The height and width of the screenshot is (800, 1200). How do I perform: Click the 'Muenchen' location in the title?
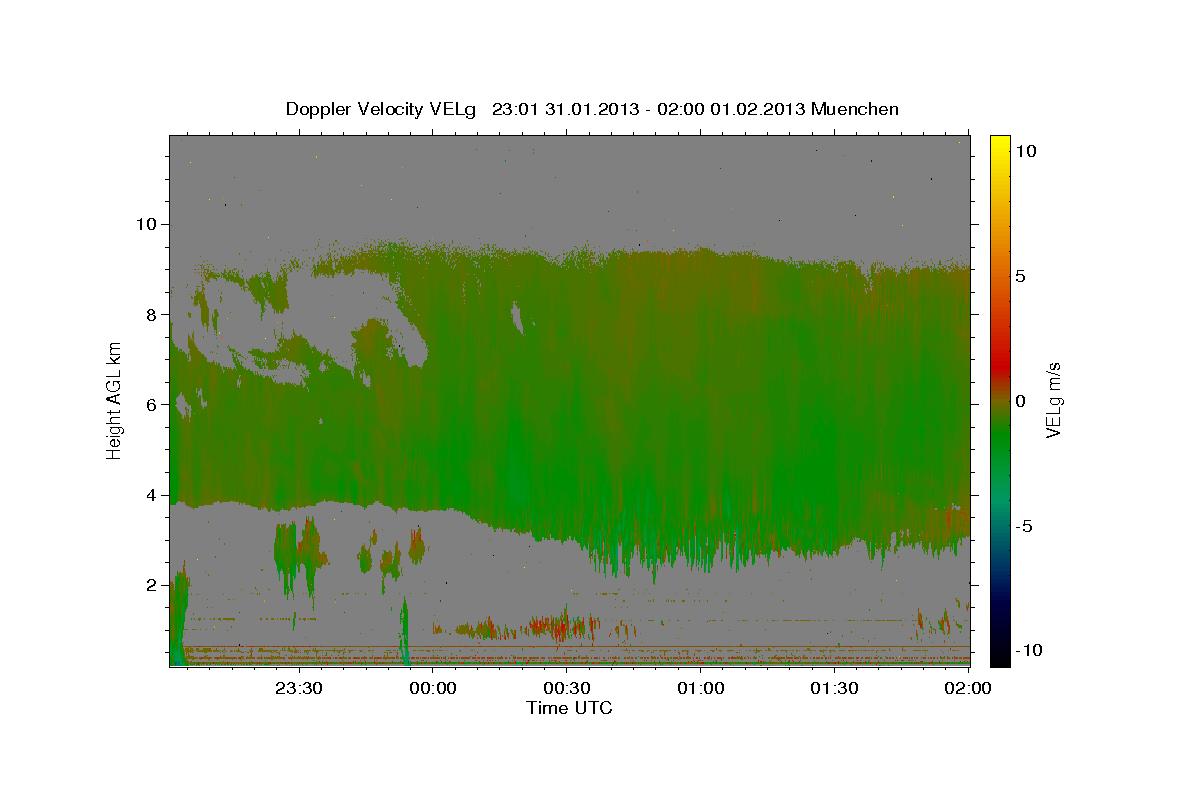(855, 109)
